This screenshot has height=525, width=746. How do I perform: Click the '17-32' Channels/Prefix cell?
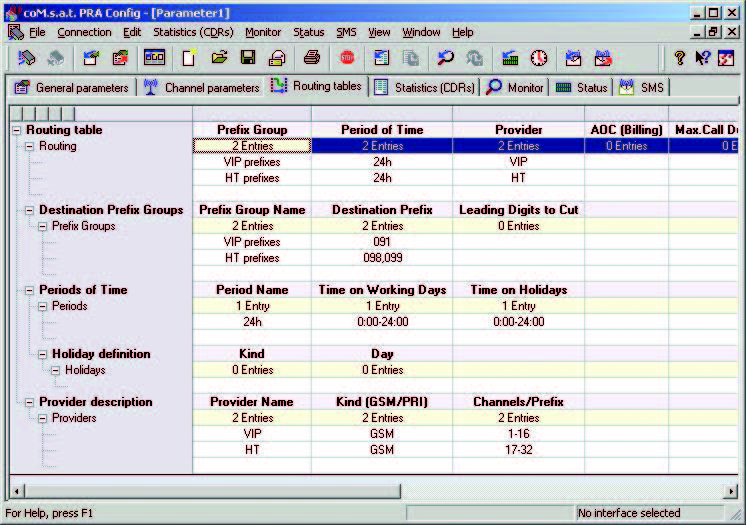(x=519, y=450)
